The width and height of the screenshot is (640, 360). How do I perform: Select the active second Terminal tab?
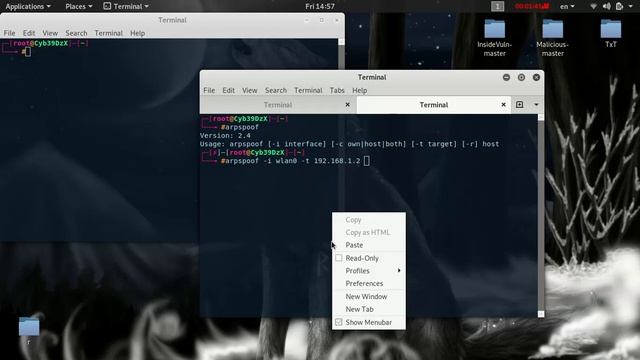[x=433, y=105]
